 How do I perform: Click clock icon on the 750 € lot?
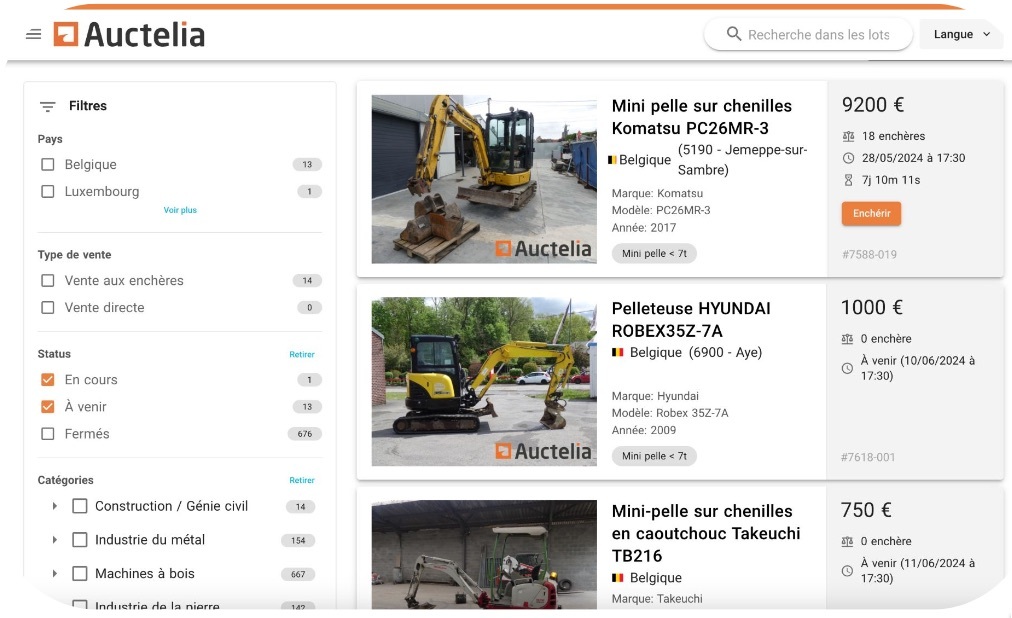847,571
